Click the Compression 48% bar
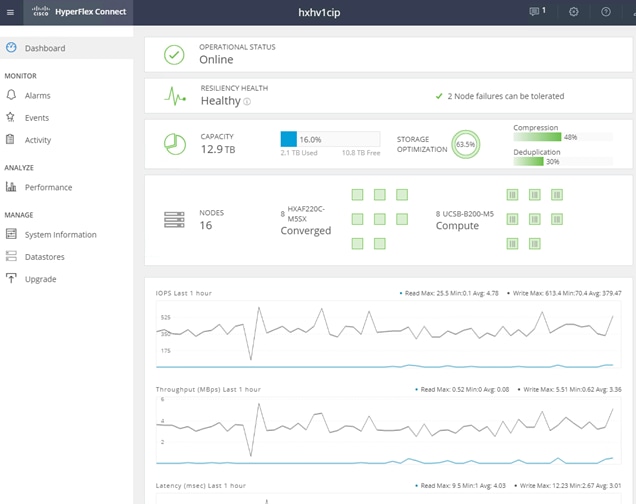This screenshot has width=636, height=504. [x=563, y=137]
